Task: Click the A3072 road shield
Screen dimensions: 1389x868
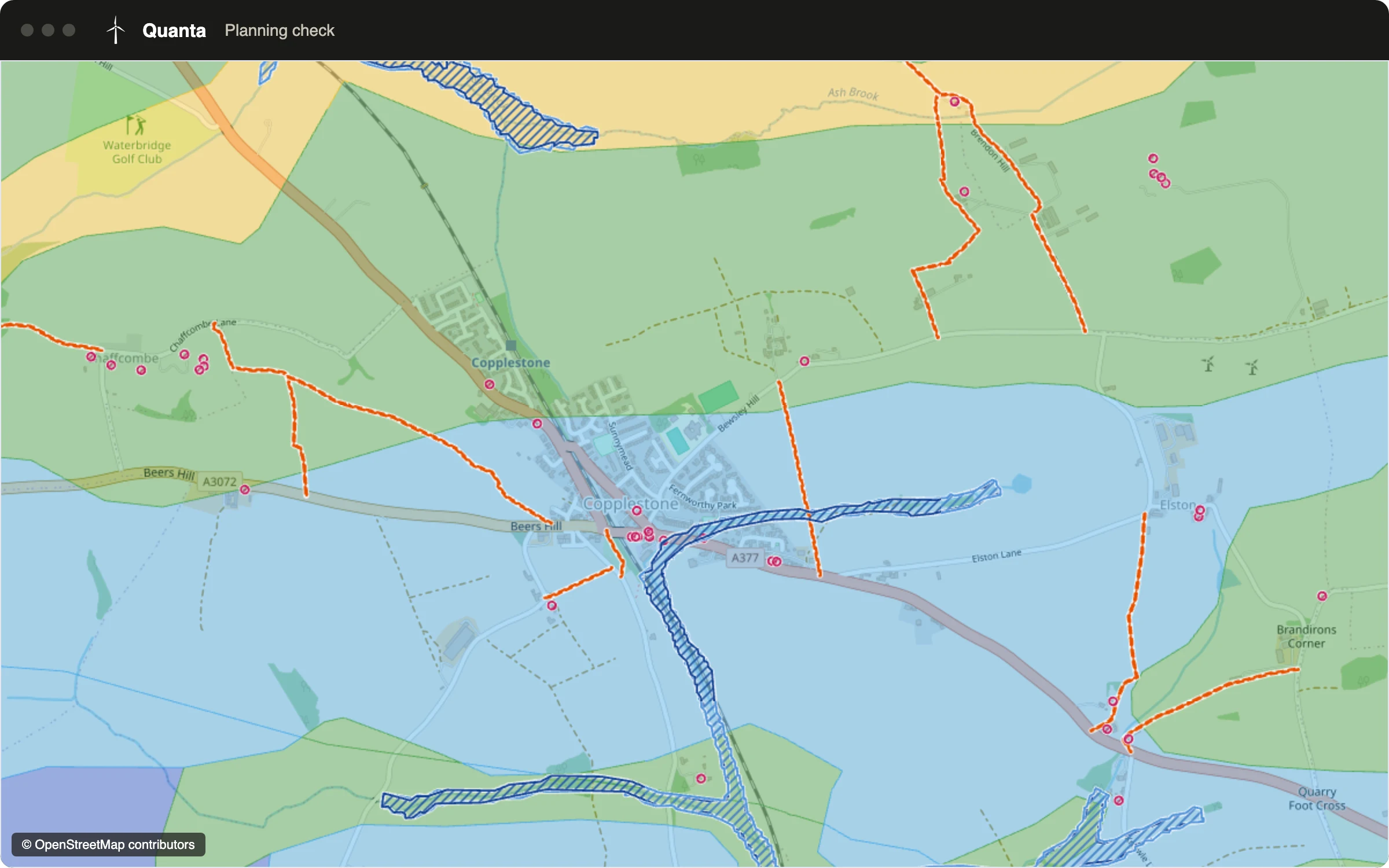Action: (219, 481)
